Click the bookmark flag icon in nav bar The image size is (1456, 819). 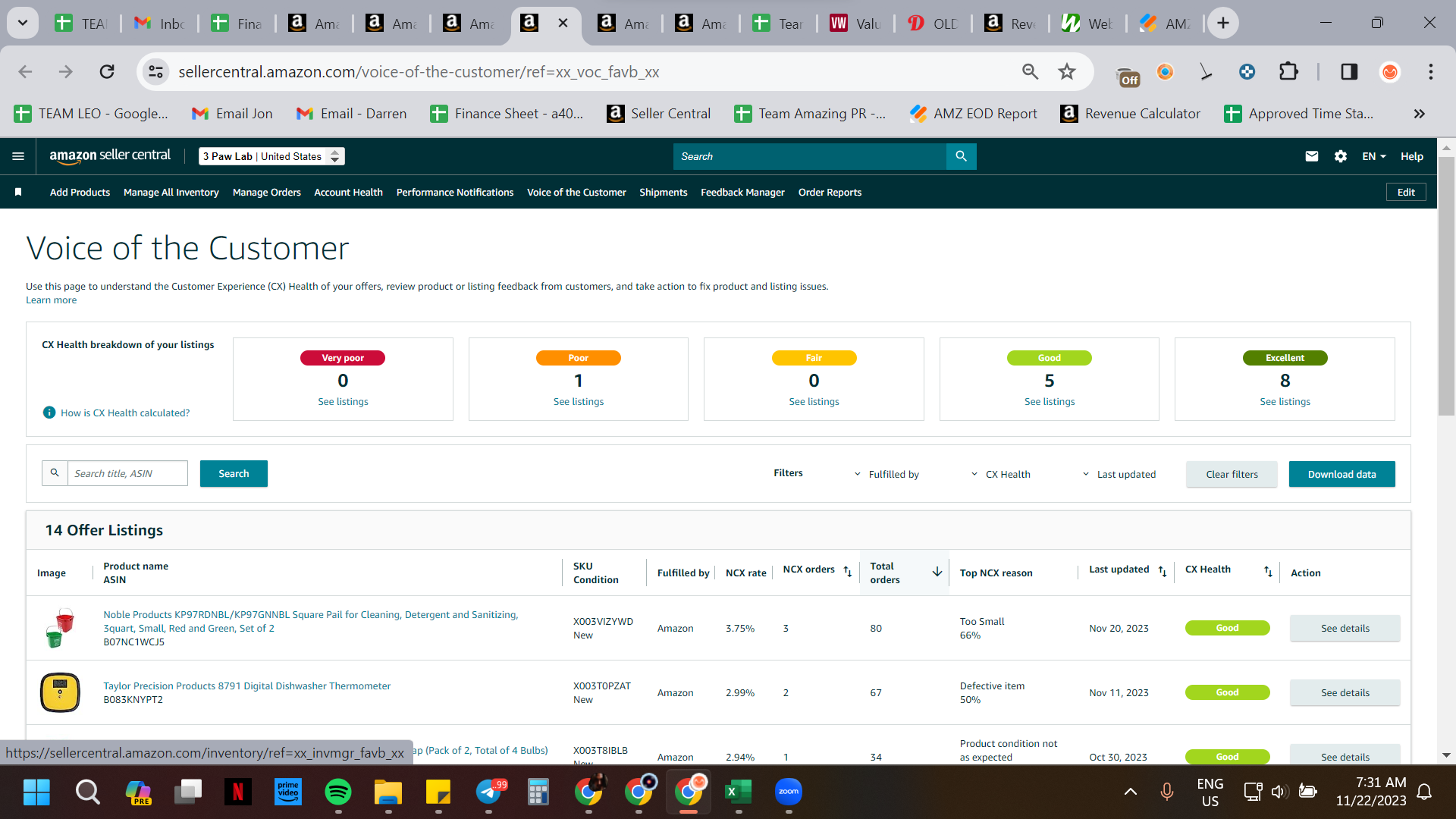[x=18, y=193]
